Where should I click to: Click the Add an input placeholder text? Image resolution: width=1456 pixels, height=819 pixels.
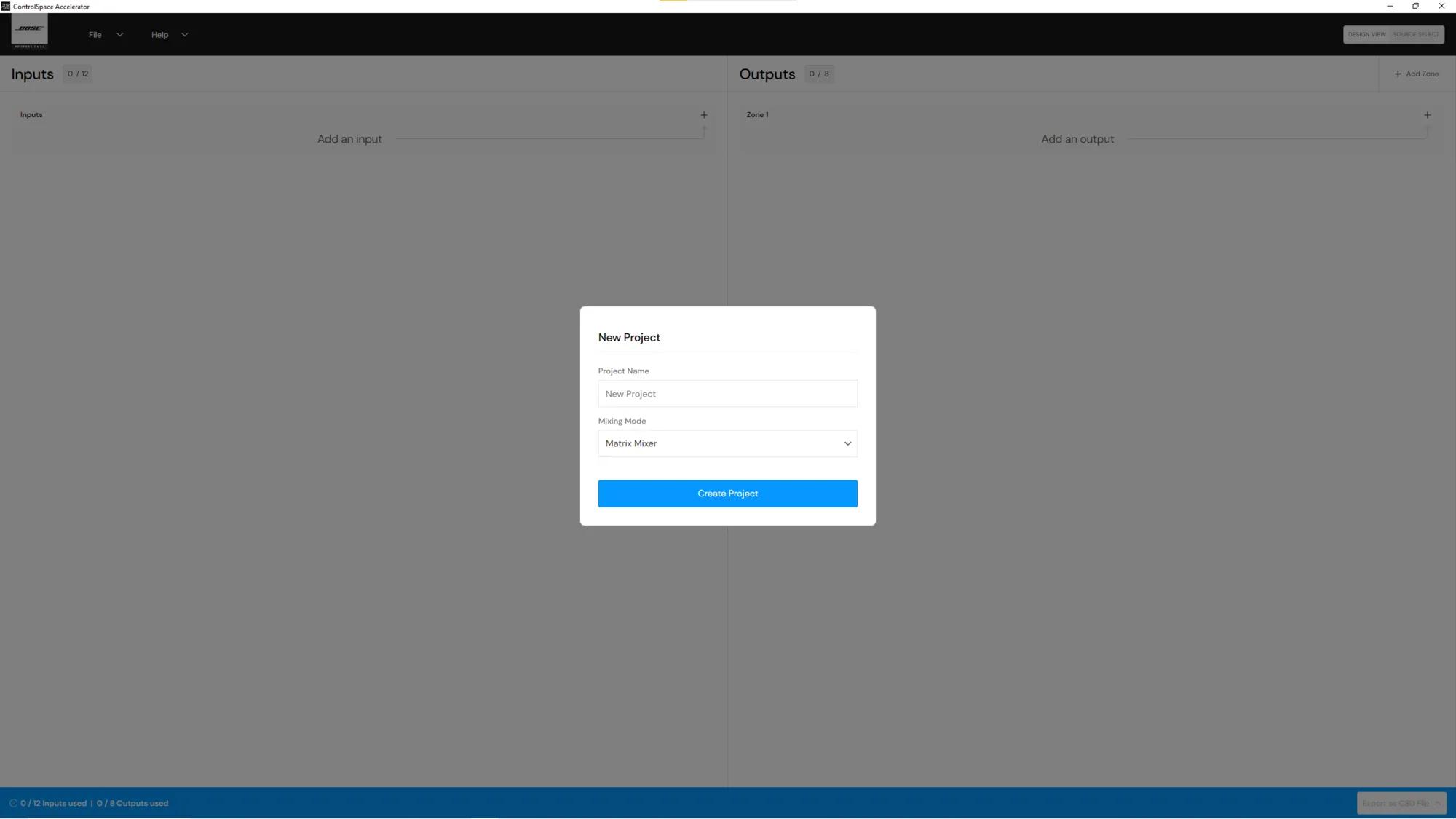click(x=349, y=139)
